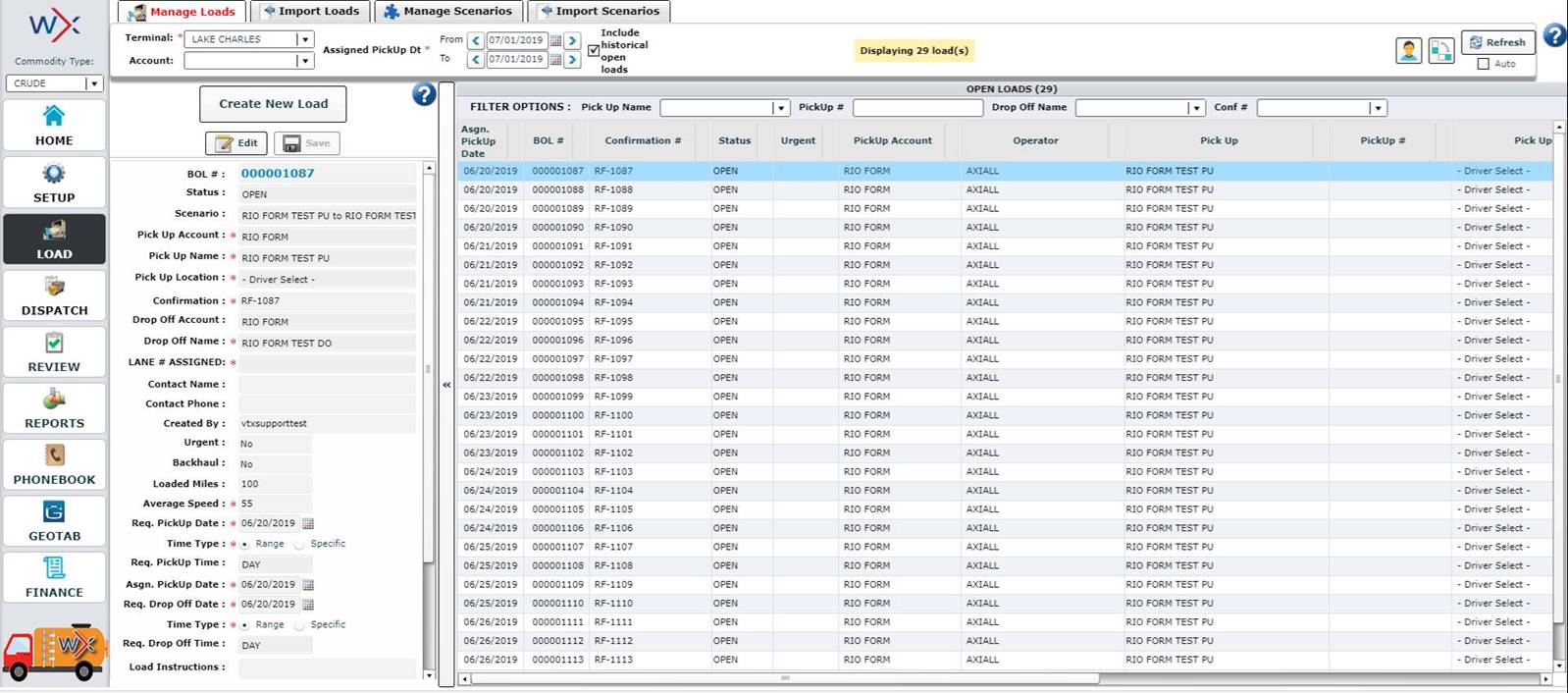Open the Drop Off Name filter dropdown
Screen dimensions: 1568x693
(1196, 108)
